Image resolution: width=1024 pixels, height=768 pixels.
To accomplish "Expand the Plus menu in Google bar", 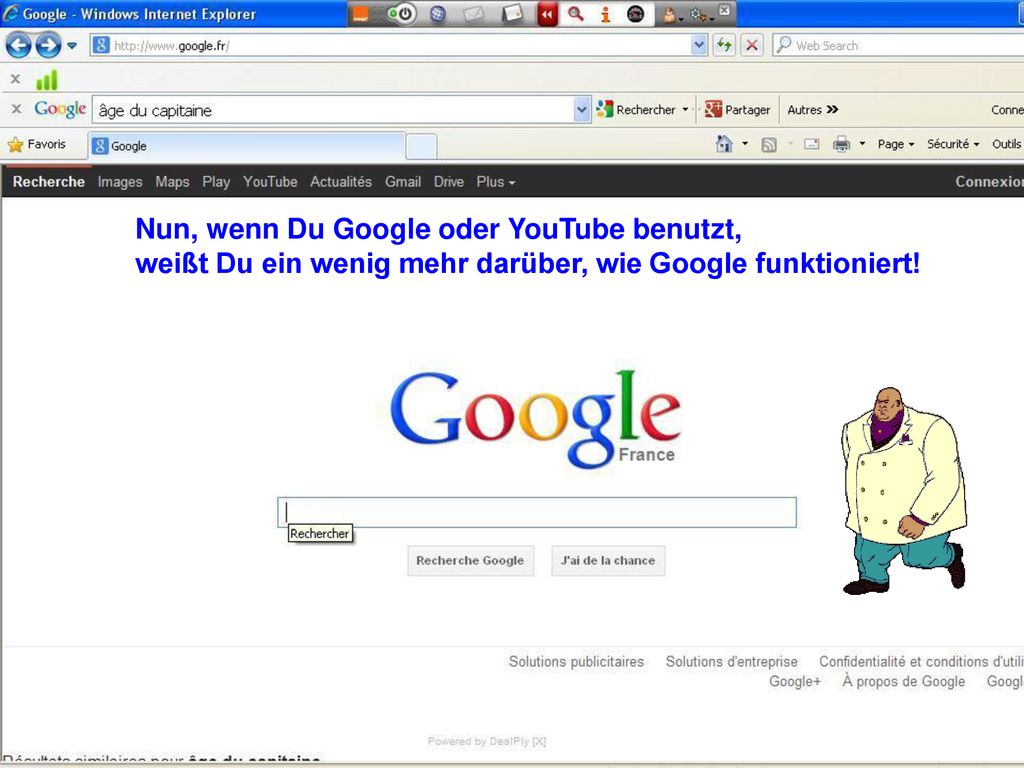I will (496, 182).
